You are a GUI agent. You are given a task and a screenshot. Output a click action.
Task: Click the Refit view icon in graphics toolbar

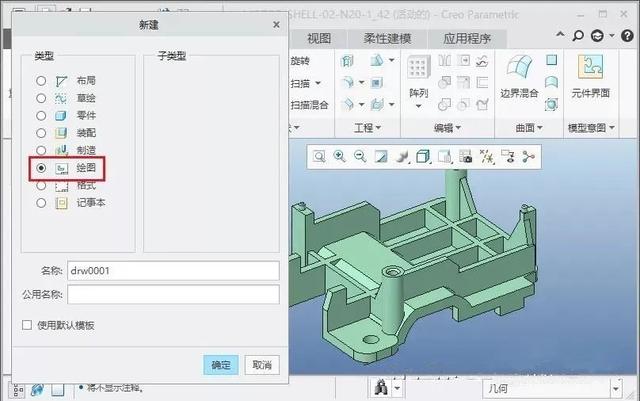[x=319, y=156]
